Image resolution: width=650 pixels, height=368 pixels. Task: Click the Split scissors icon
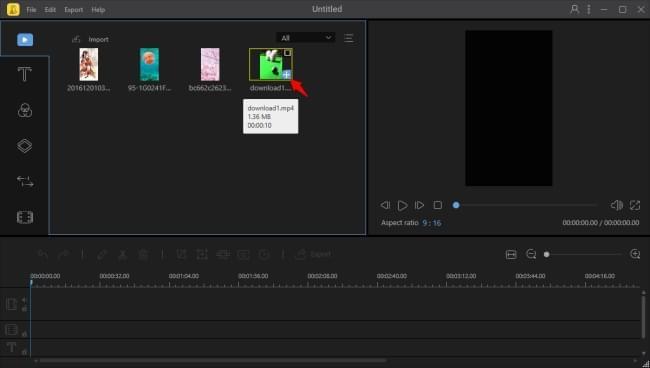[x=123, y=254]
